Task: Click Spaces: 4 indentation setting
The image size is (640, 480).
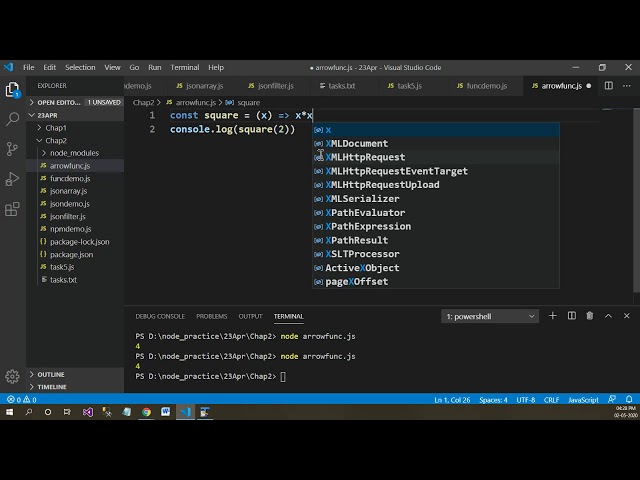Action: click(493, 400)
